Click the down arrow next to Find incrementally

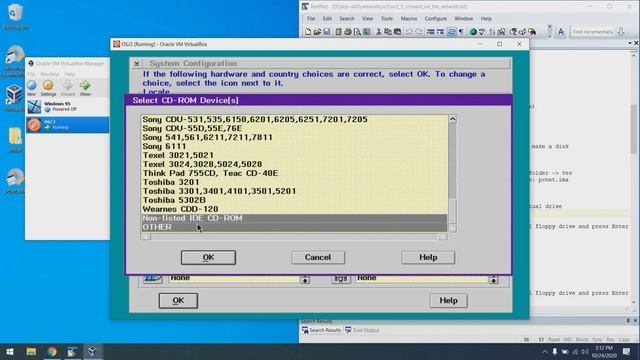[x=621, y=32]
